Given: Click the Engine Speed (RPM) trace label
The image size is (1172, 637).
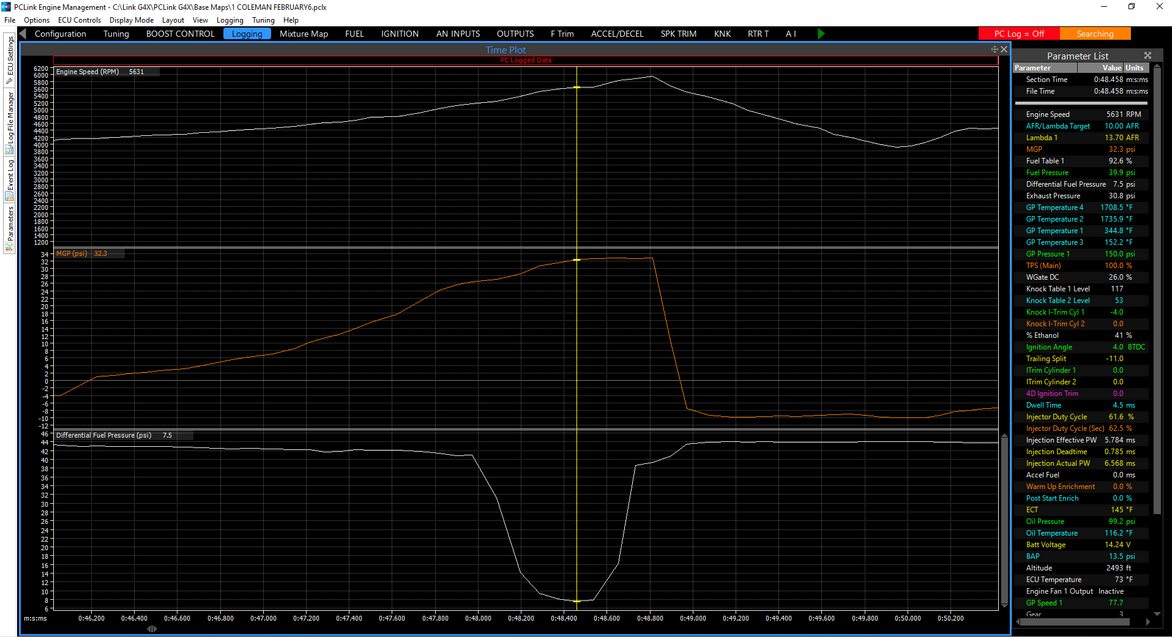Looking at the screenshot, I should coord(87,72).
